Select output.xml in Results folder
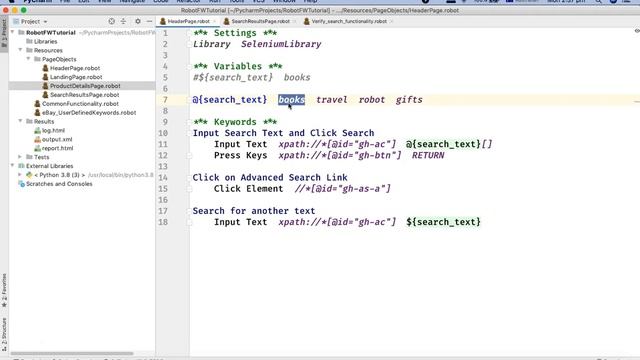640x360 pixels. coord(57,140)
